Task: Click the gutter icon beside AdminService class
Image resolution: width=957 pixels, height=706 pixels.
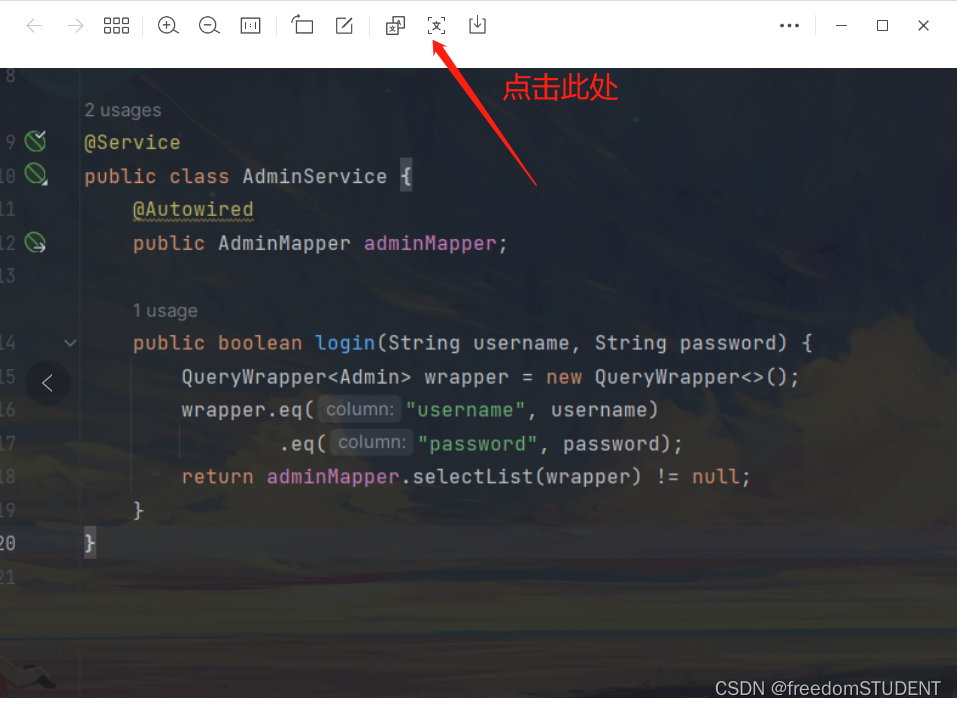Action: coord(35,175)
